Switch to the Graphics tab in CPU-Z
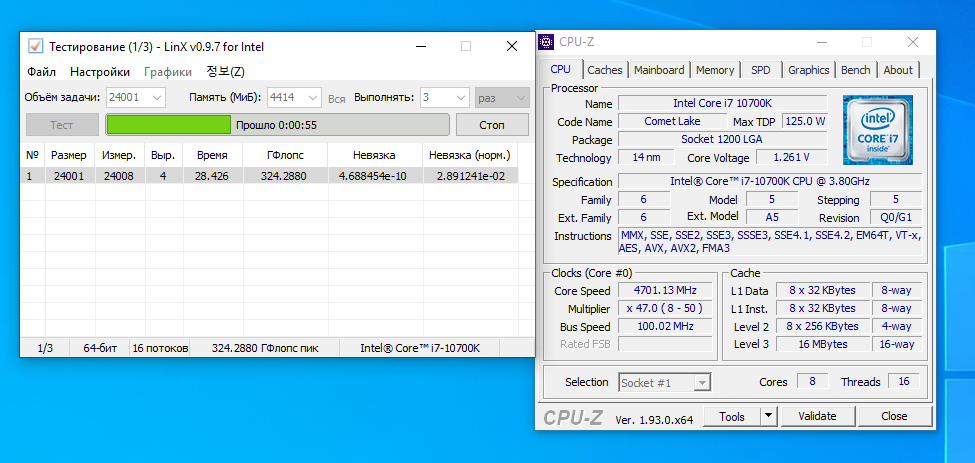The width and height of the screenshot is (975, 463). click(x=808, y=70)
